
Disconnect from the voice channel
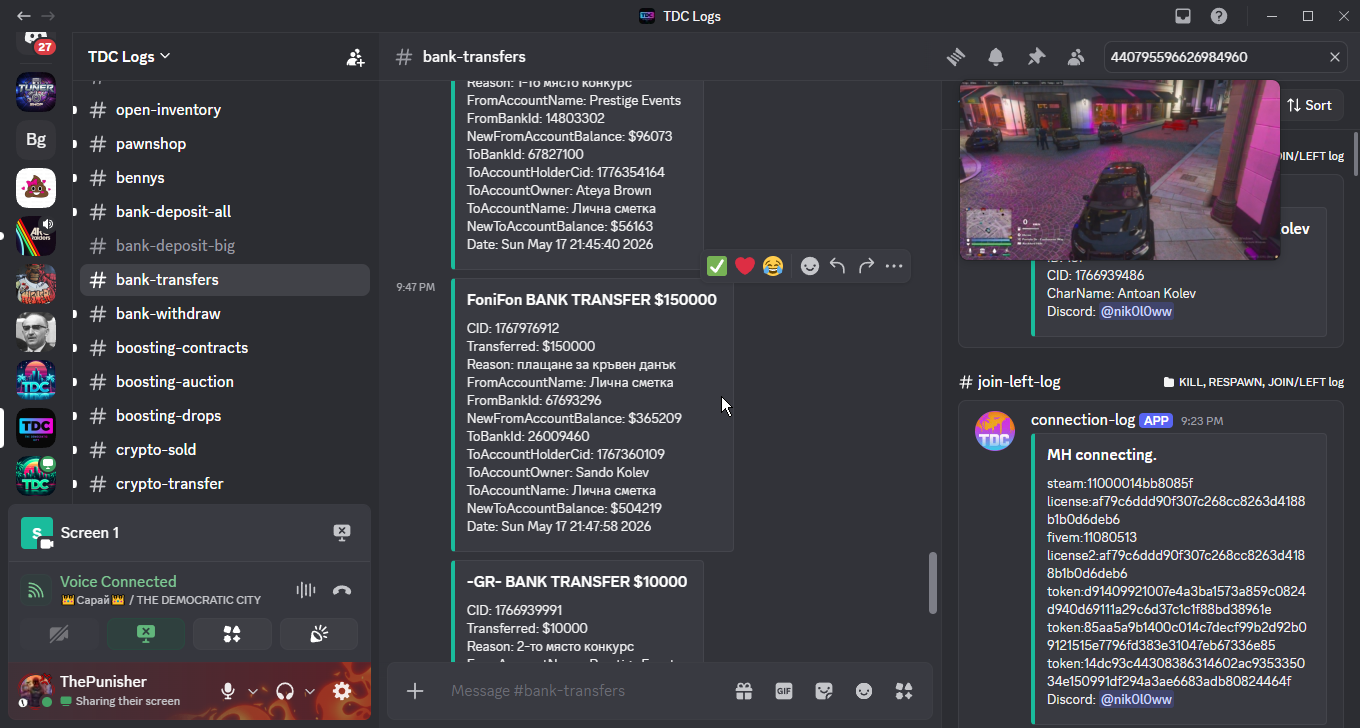[x=342, y=590]
